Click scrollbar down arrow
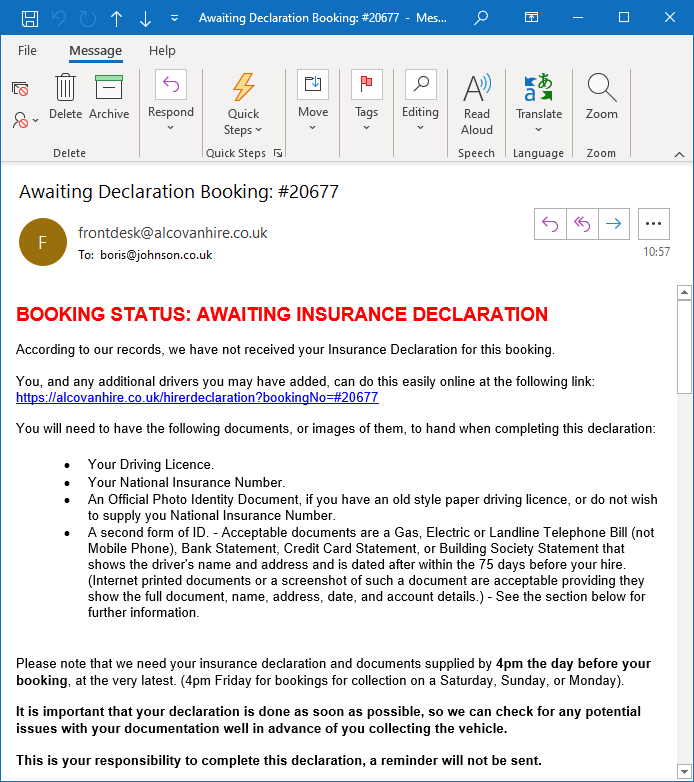Viewport: 694px width, 782px height. click(684, 771)
